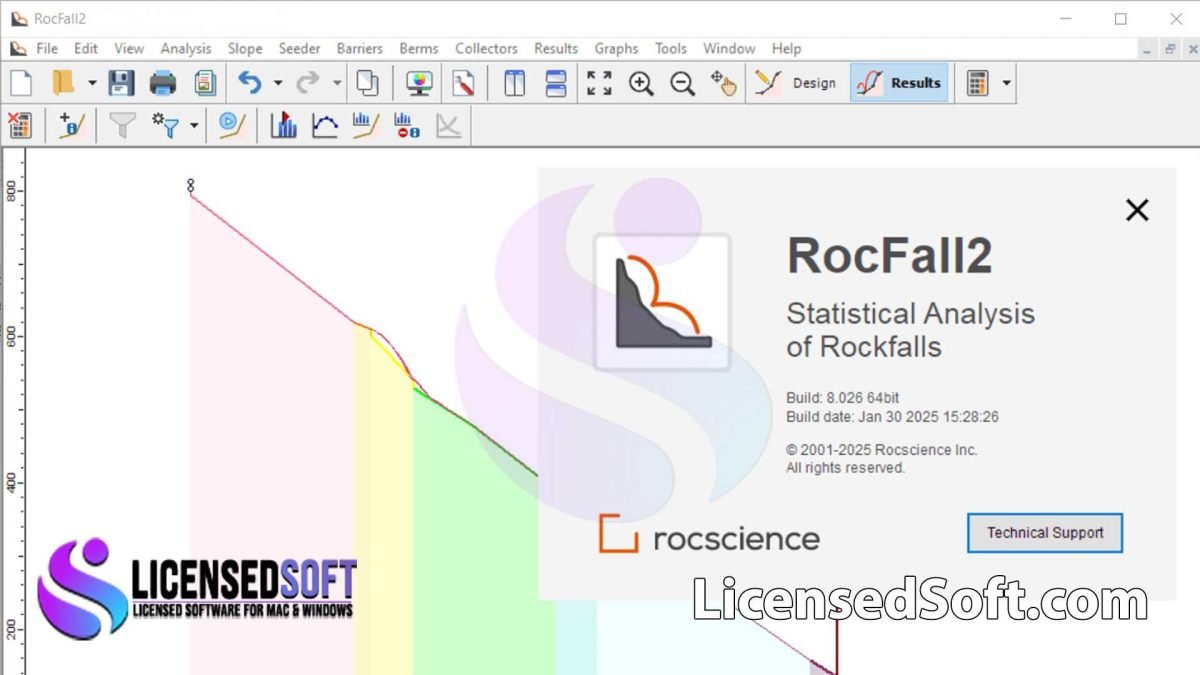Graph distribution on slope location icon

tap(366, 125)
